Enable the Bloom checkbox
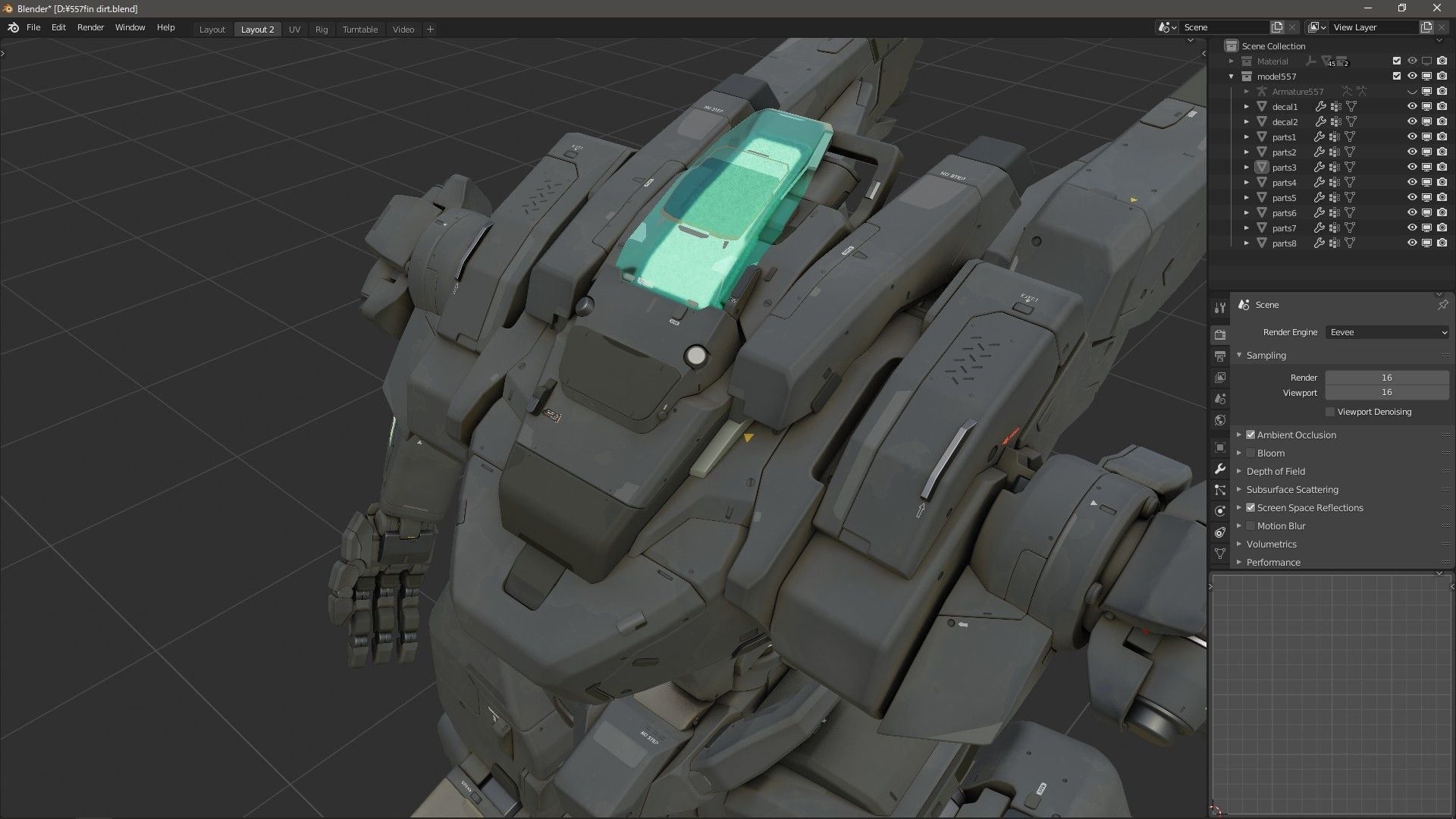 (x=1250, y=453)
